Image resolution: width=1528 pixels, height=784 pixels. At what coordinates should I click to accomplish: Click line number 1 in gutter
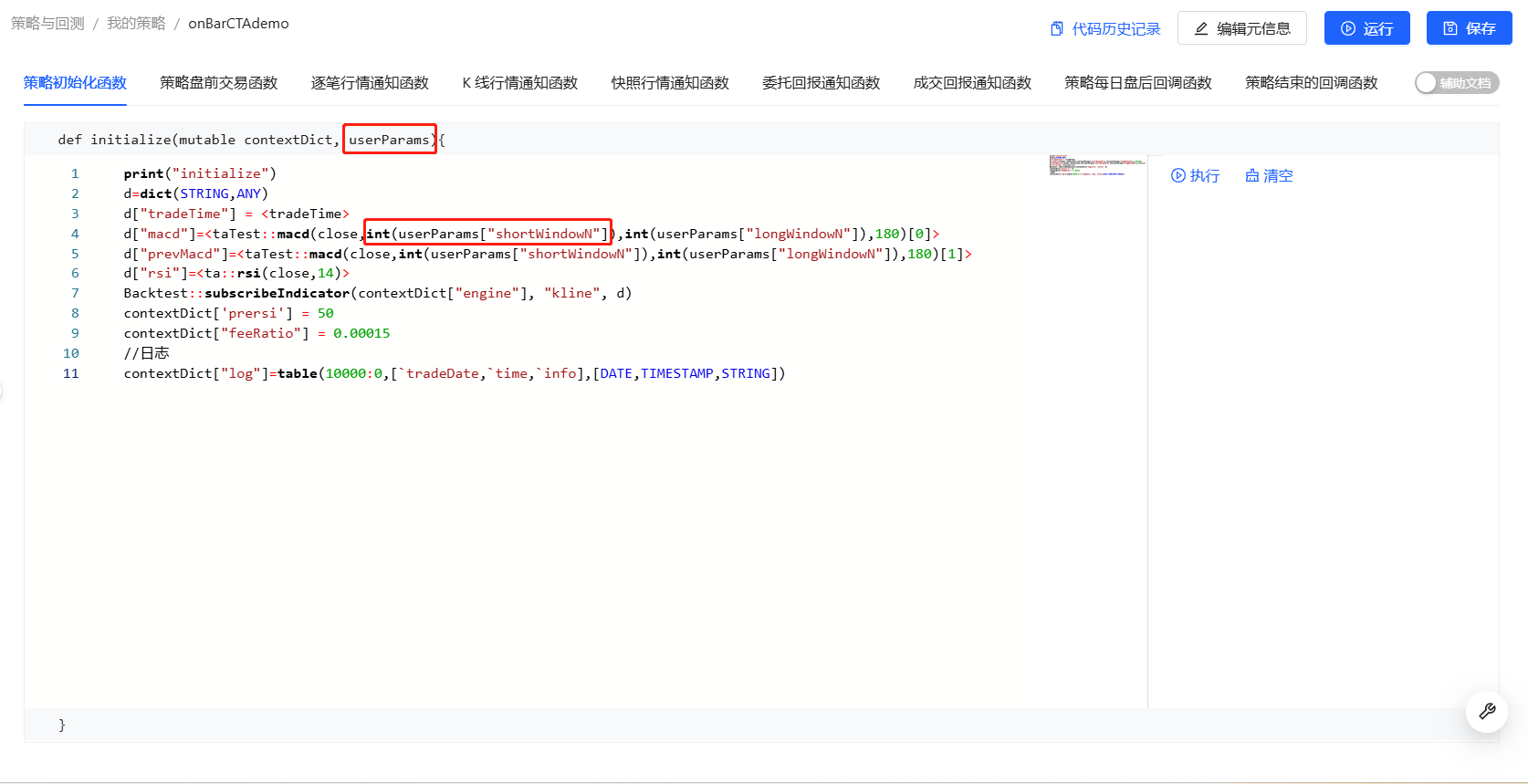[x=75, y=173]
